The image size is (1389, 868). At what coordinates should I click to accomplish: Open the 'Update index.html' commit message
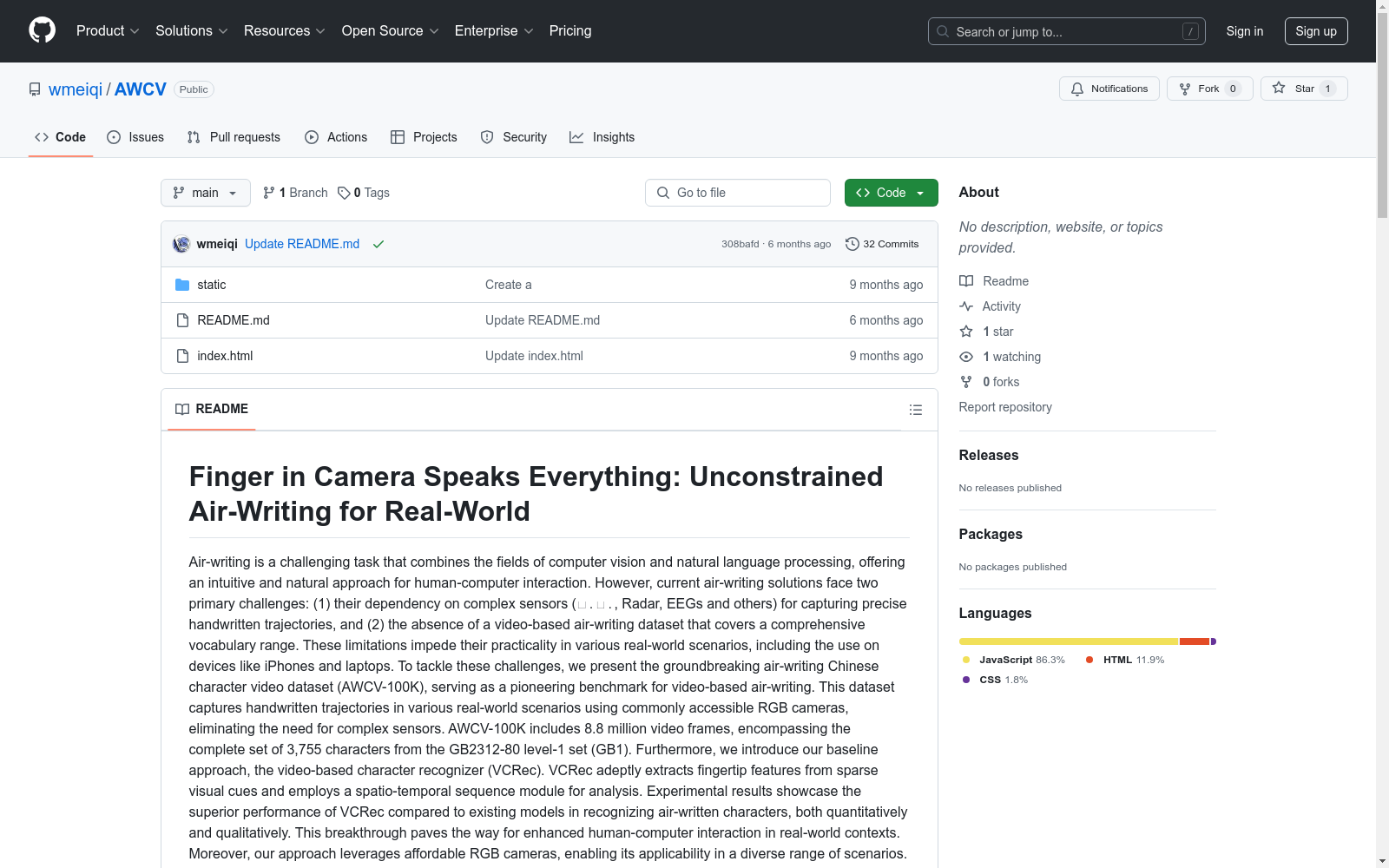pyautogui.click(x=534, y=356)
